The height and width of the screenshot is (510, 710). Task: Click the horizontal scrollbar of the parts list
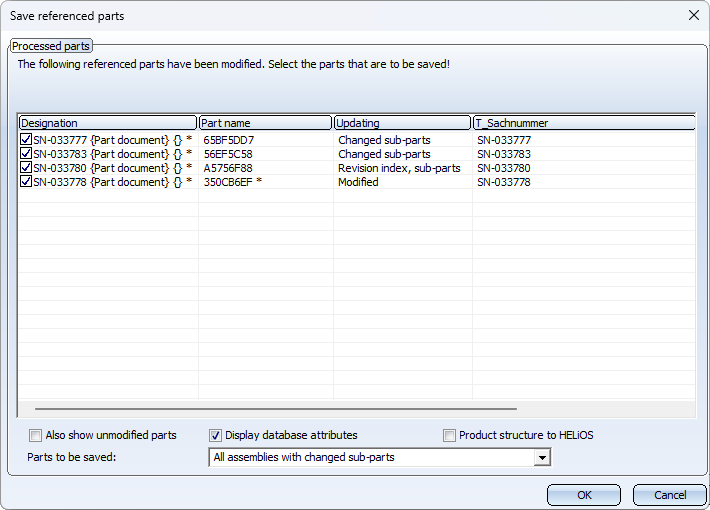pyautogui.click(x=276, y=409)
